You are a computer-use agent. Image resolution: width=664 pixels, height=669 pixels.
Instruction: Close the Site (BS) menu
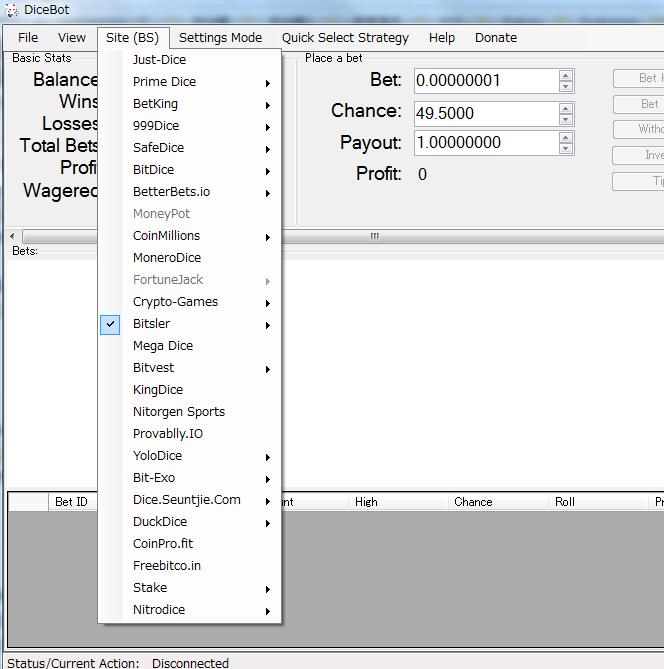[133, 38]
